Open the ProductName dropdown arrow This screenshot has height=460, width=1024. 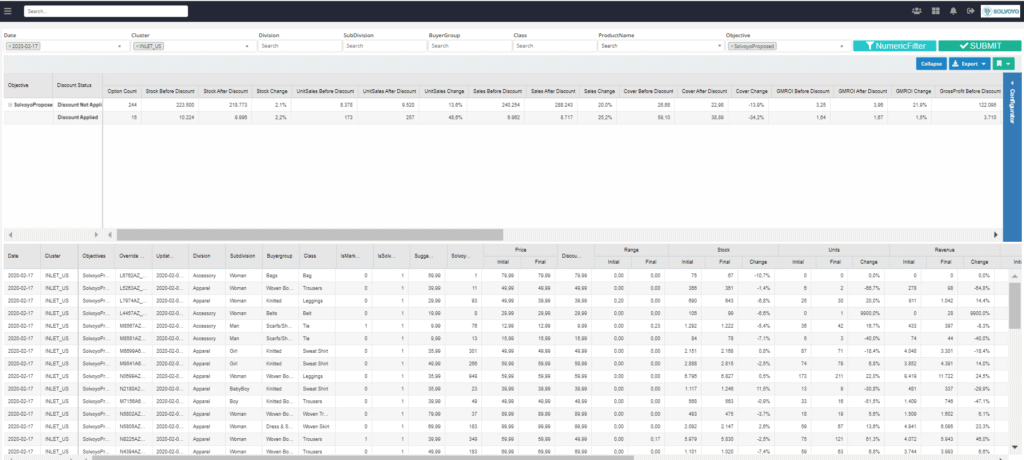click(719, 46)
